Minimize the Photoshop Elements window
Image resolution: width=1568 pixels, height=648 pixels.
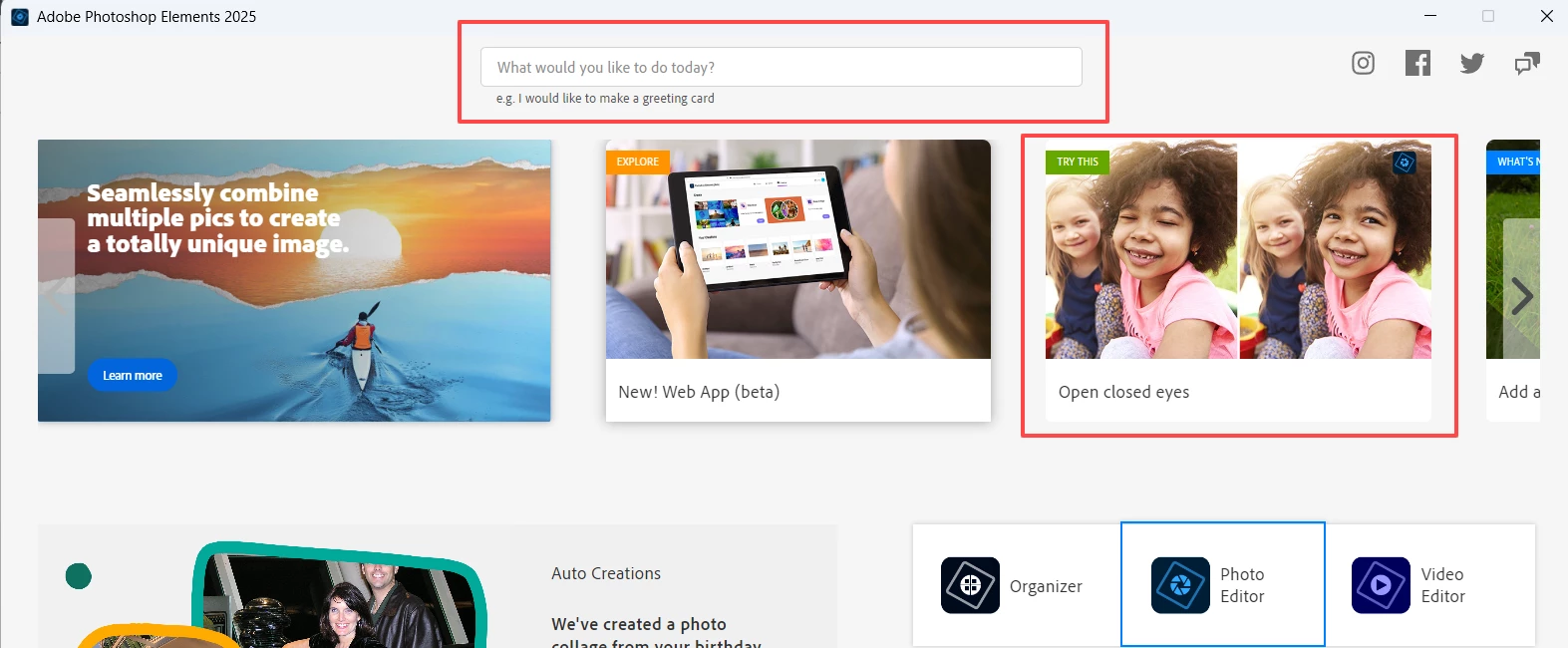(x=1430, y=16)
